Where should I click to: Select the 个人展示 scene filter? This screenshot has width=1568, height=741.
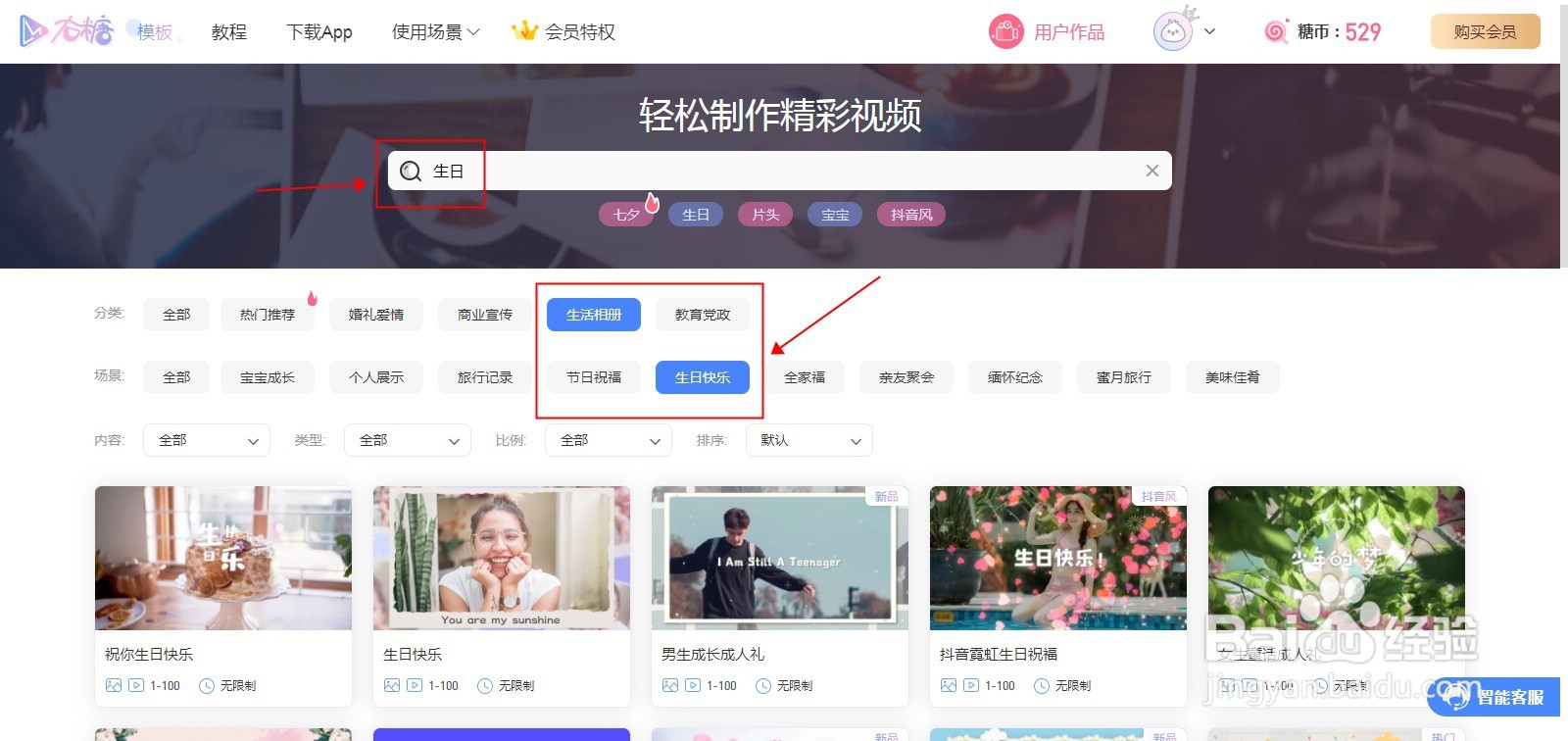(376, 377)
